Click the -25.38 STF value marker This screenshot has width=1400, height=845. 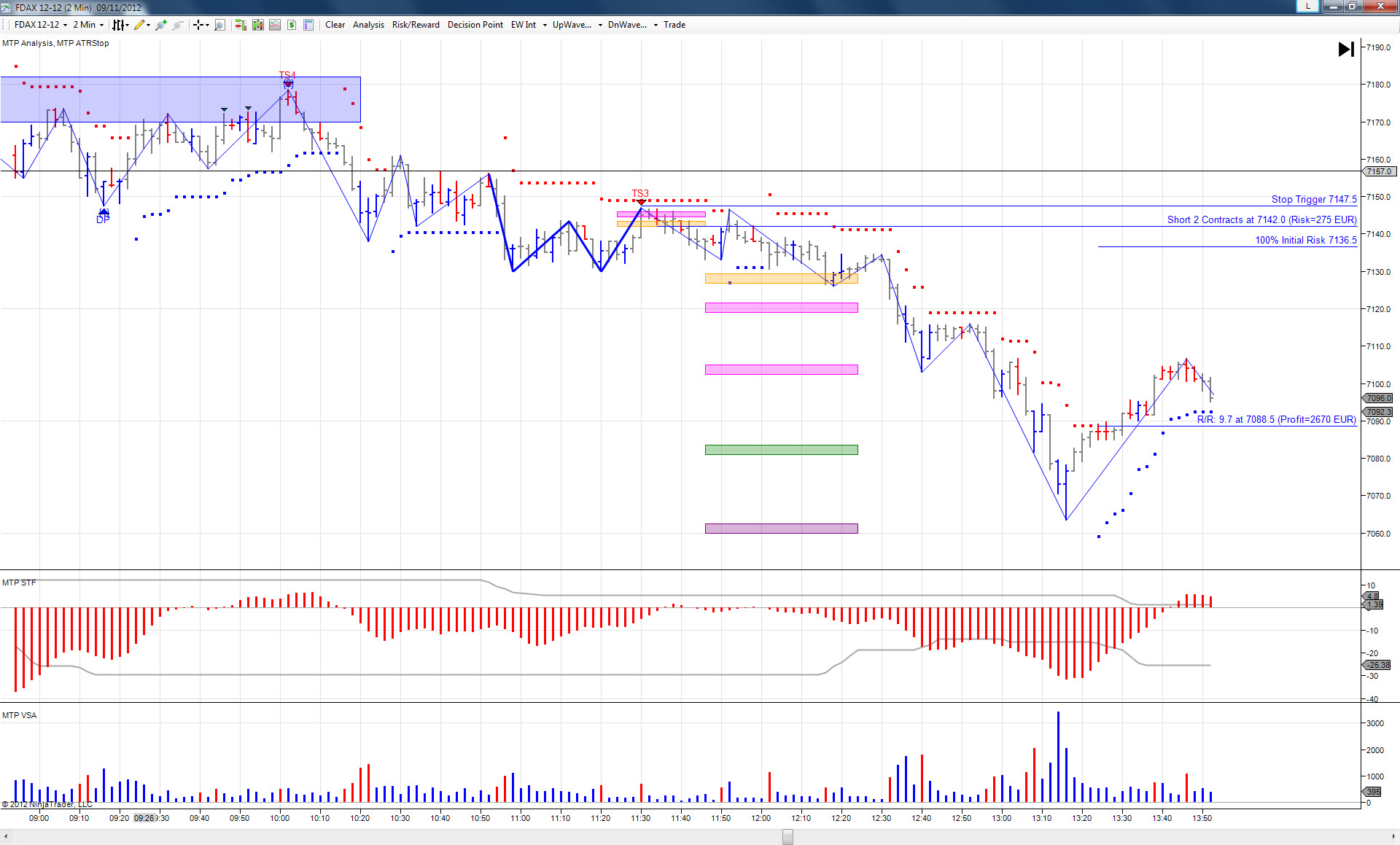(x=1377, y=665)
